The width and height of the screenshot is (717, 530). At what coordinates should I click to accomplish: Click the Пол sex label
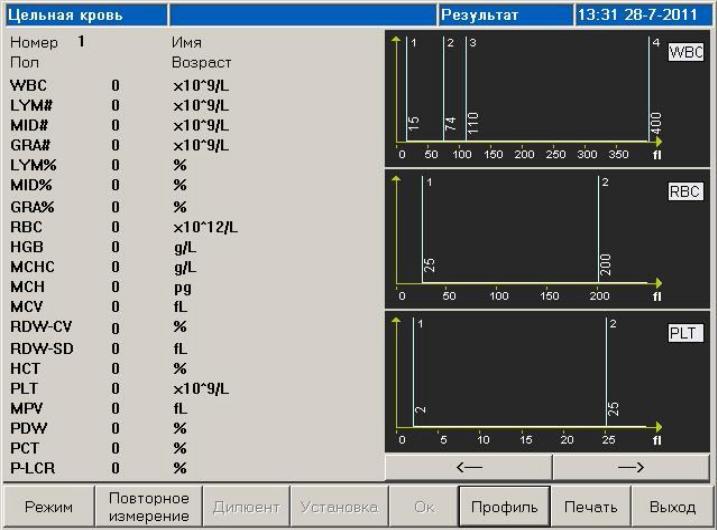click(24, 62)
